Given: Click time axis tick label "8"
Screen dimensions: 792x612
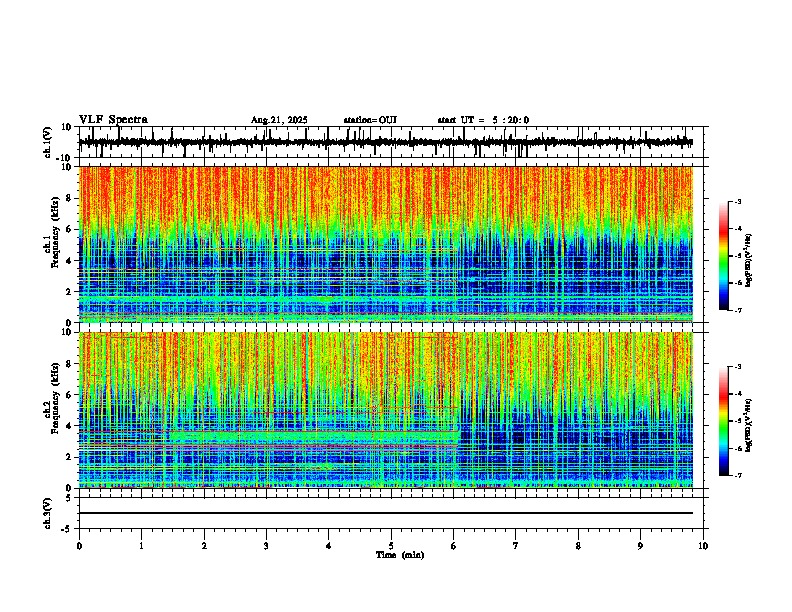Looking at the screenshot, I should (578, 546).
